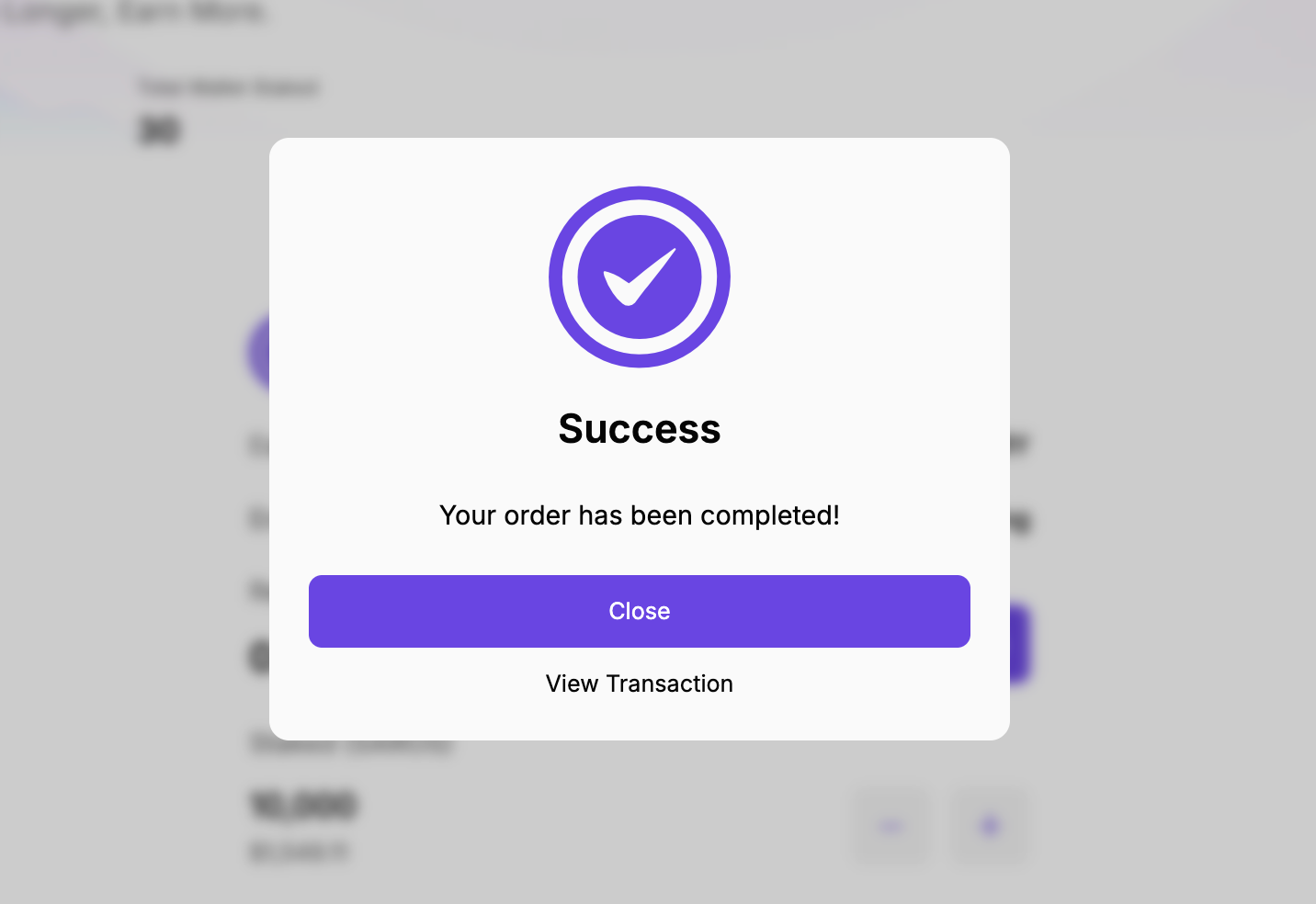The height and width of the screenshot is (904, 1316).
Task: Click the blurred 10,000 amount value
Action: (303, 806)
